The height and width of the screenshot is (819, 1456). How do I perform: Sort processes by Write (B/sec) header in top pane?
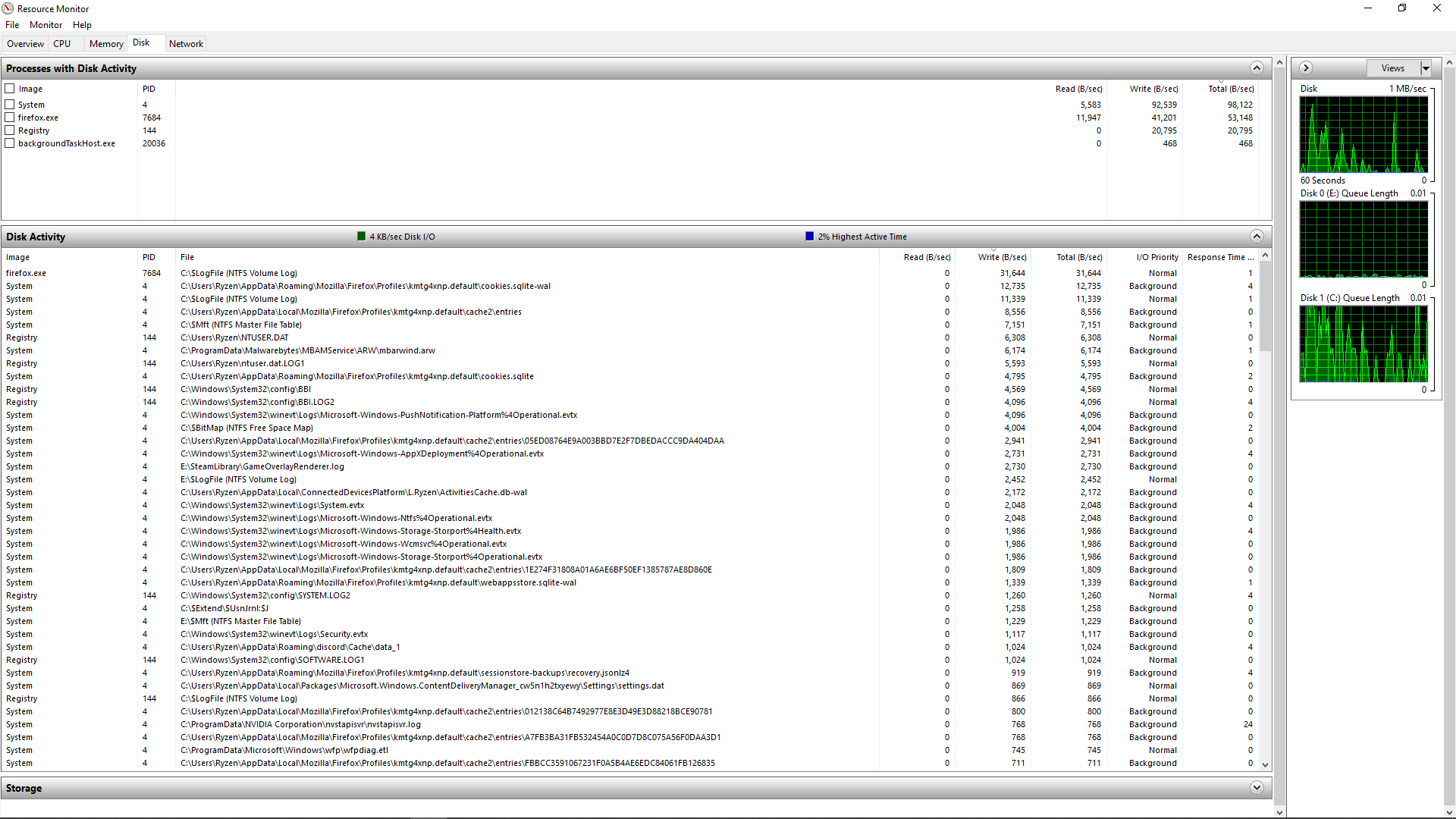[x=1145, y=89]
